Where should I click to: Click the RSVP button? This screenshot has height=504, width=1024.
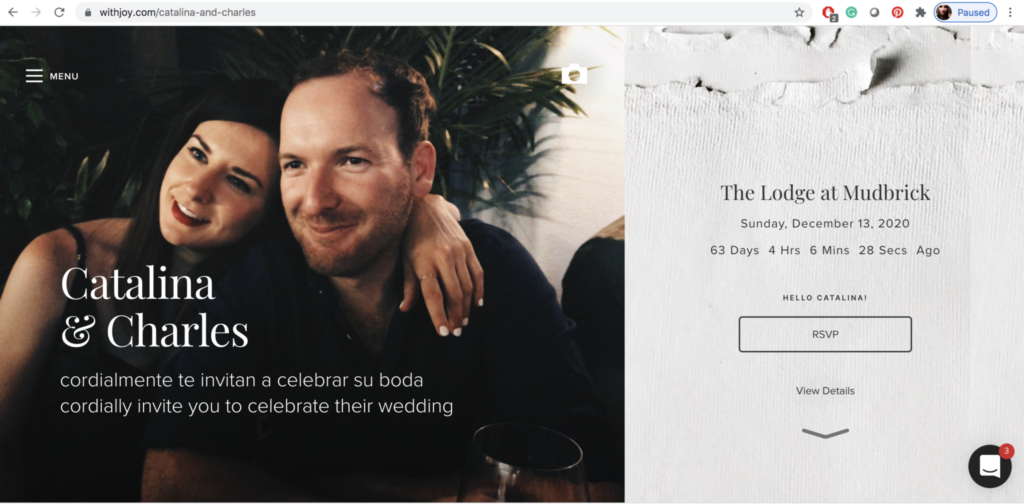pyautogui.click(x=825, y=334)
